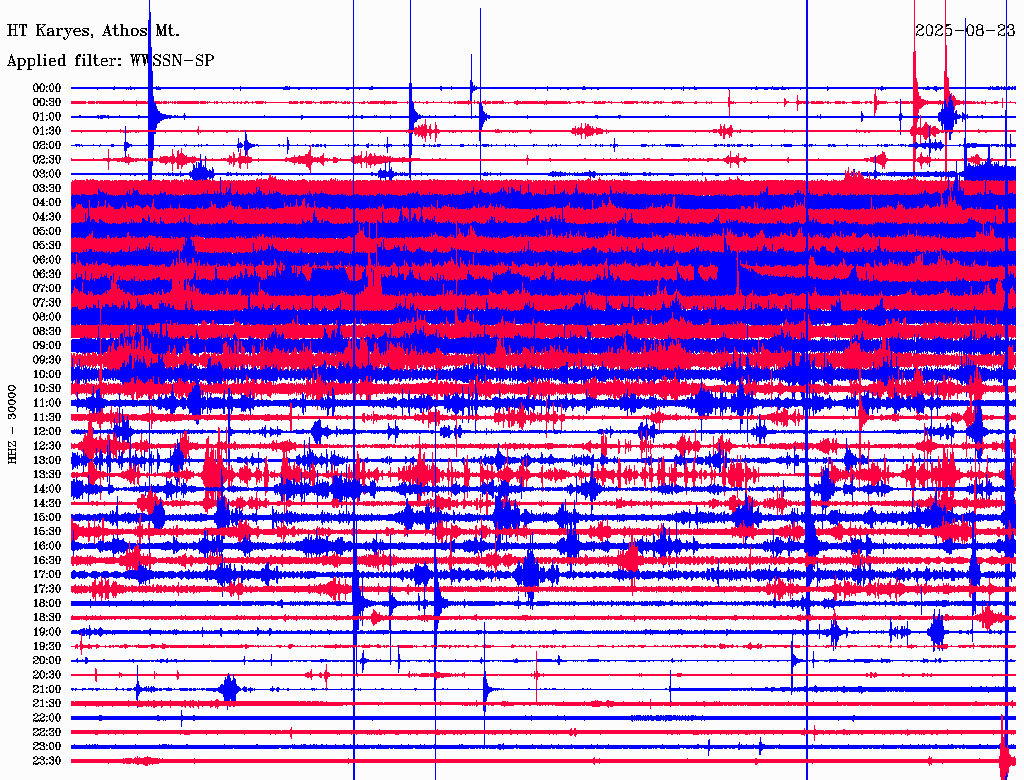1024x780 pixels.
Task: Click the 'Applied filter: WWSSN-SP' text
Action: point(110,61)
